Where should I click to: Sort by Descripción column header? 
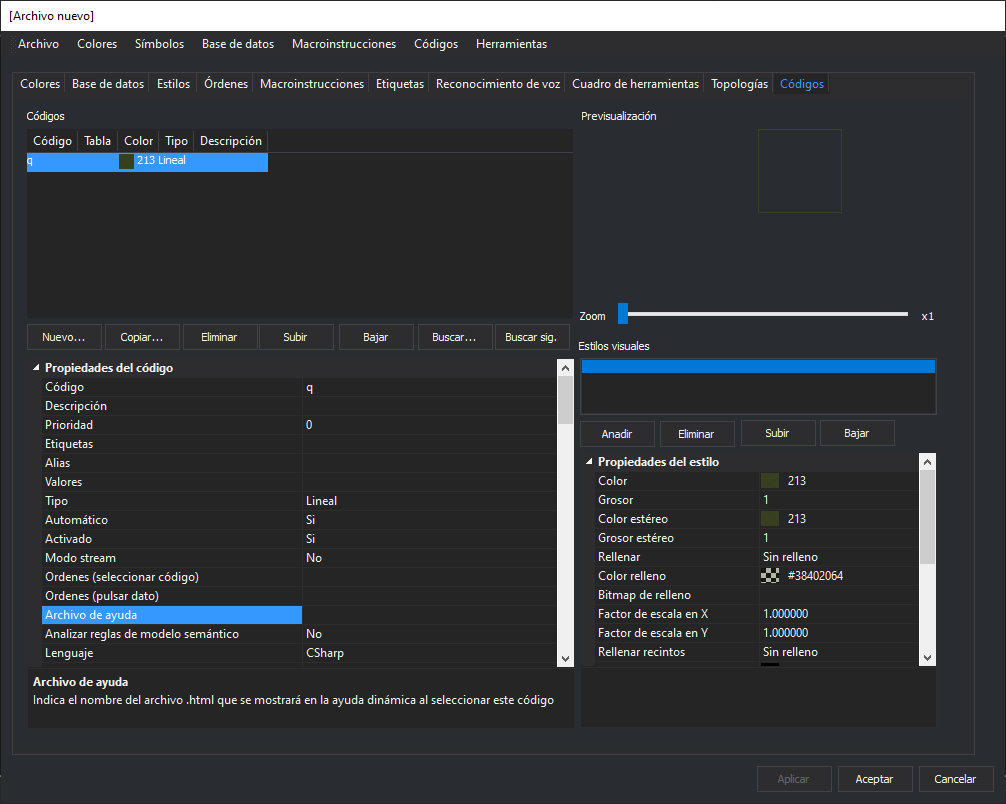pos(231,141)
